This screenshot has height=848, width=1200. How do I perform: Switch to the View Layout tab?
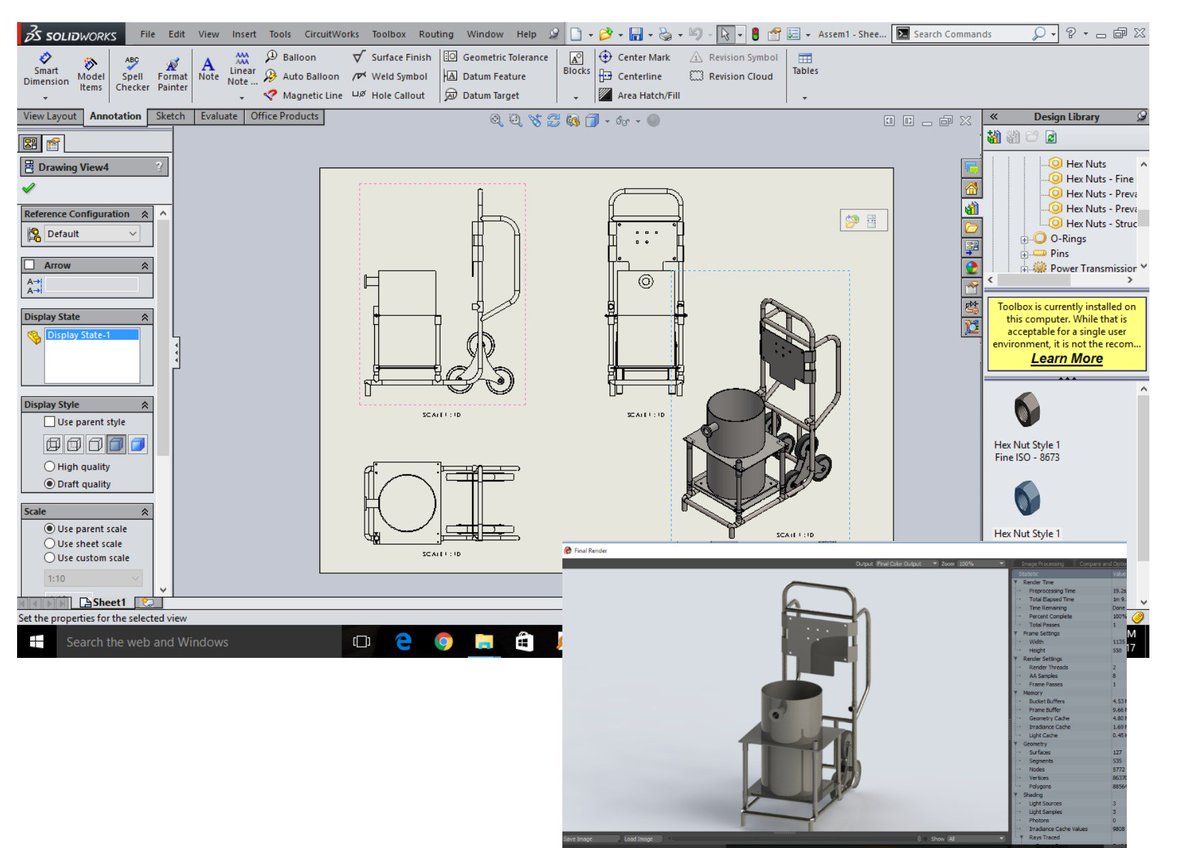point(50,116)
